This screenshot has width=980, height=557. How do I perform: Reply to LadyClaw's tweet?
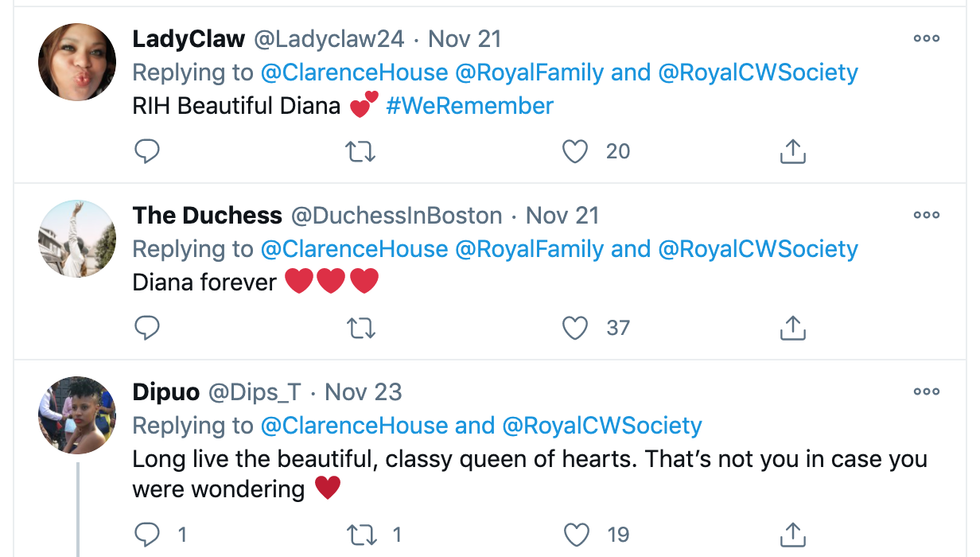point(147,151)
